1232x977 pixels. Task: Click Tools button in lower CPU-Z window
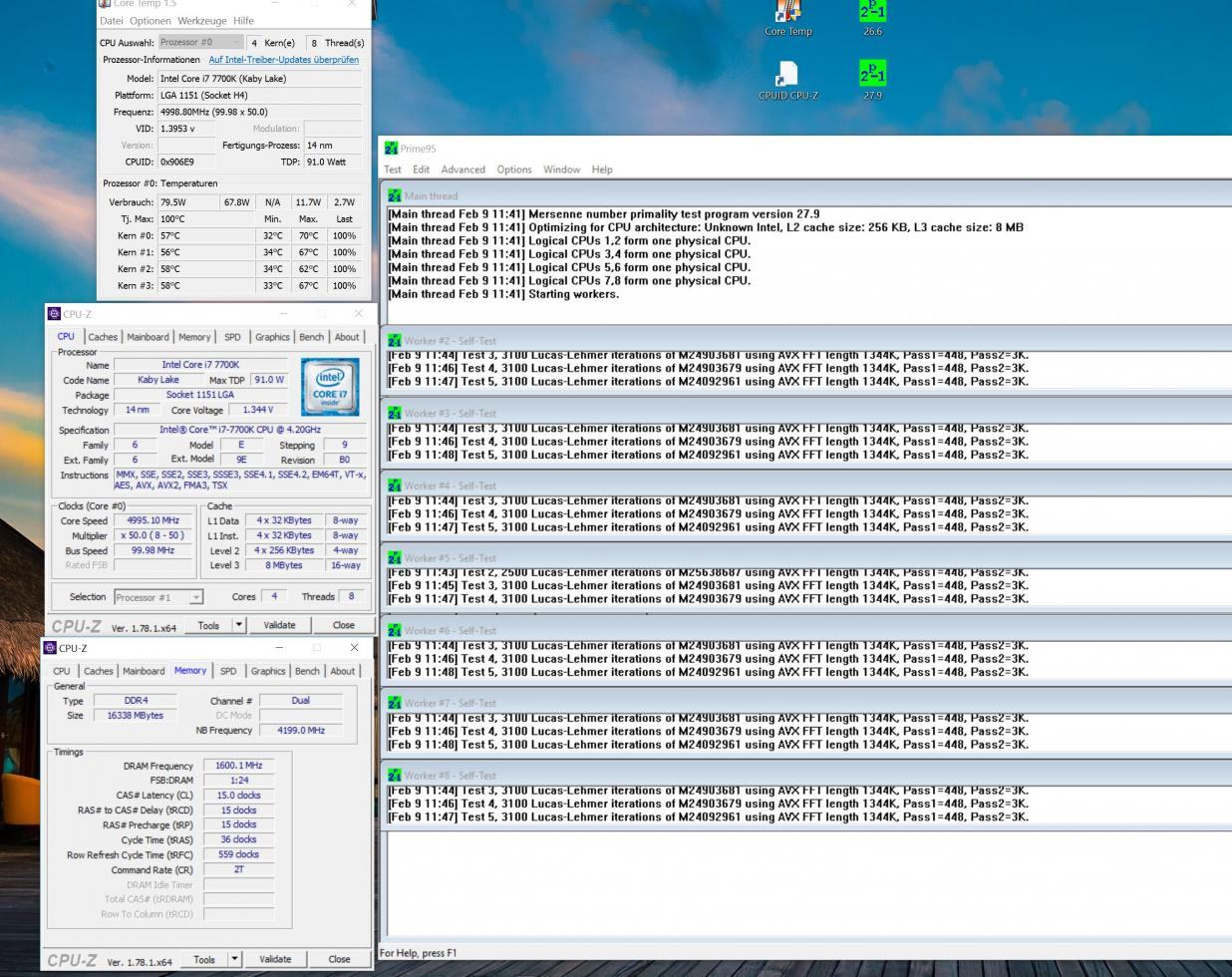(204, 959)
